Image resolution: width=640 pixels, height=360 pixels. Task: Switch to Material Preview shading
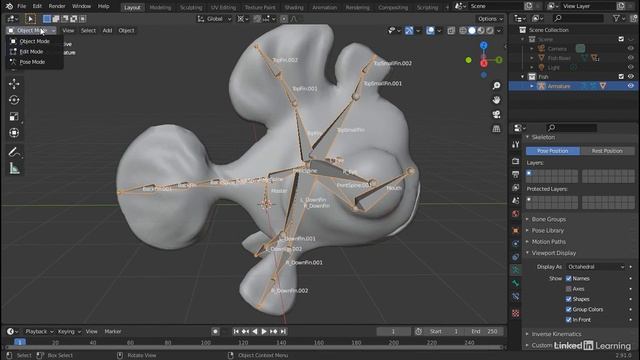(481, 31)
